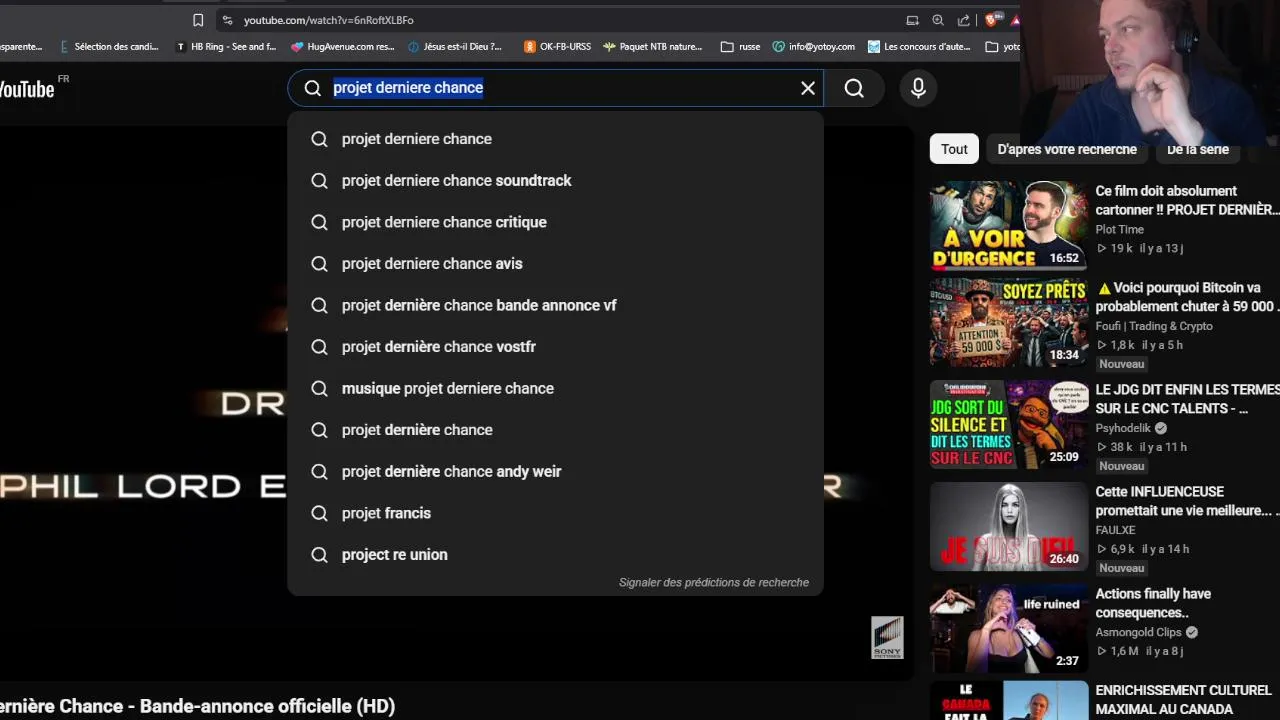Click channel name 'Plot Time'

1119,229
